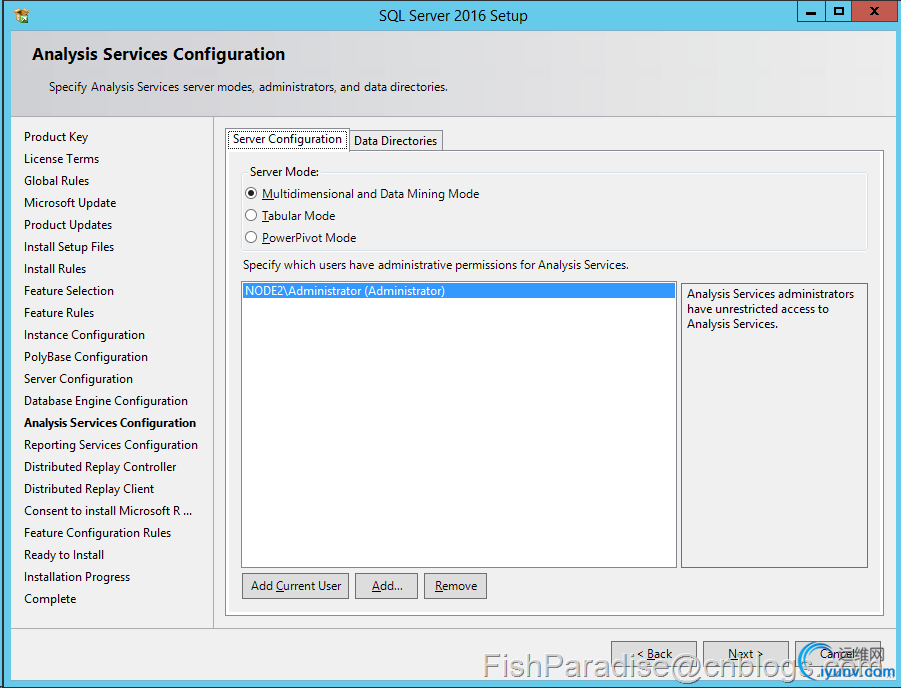
Task: Cancel the SQL Server setup
Action: coord(838,654)
